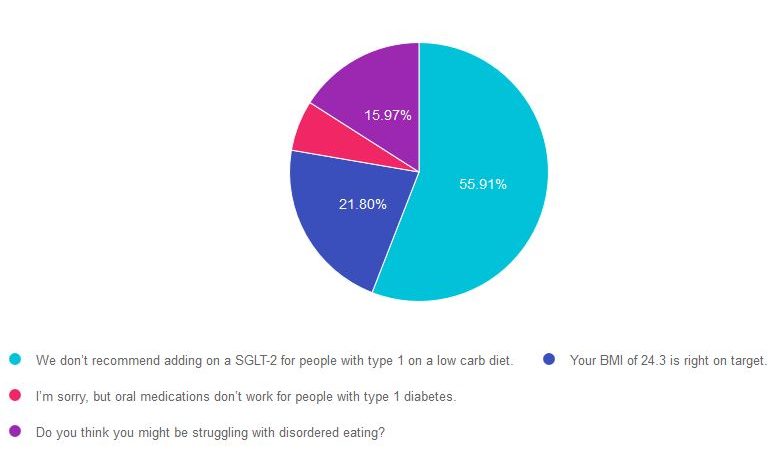
Task: Click the pink legend dot for oral medications
Action: point(15,396)
